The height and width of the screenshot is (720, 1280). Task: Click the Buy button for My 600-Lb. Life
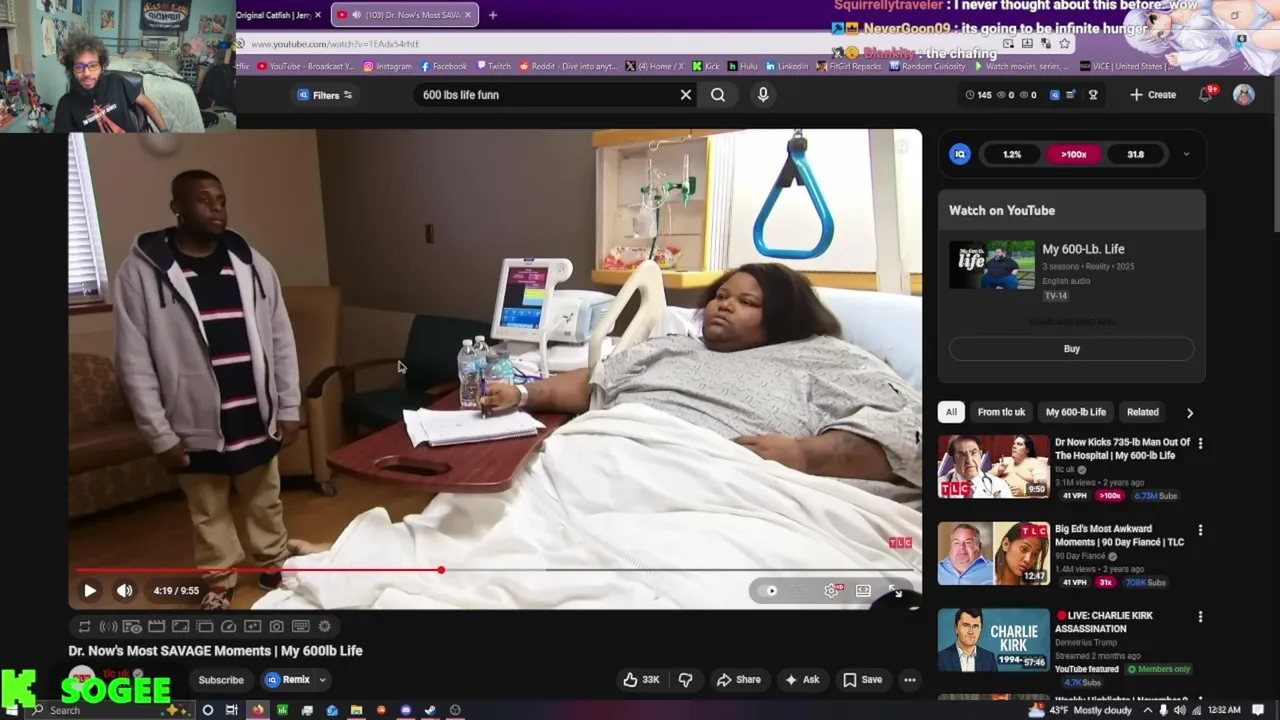click(x=1071, y=349)
